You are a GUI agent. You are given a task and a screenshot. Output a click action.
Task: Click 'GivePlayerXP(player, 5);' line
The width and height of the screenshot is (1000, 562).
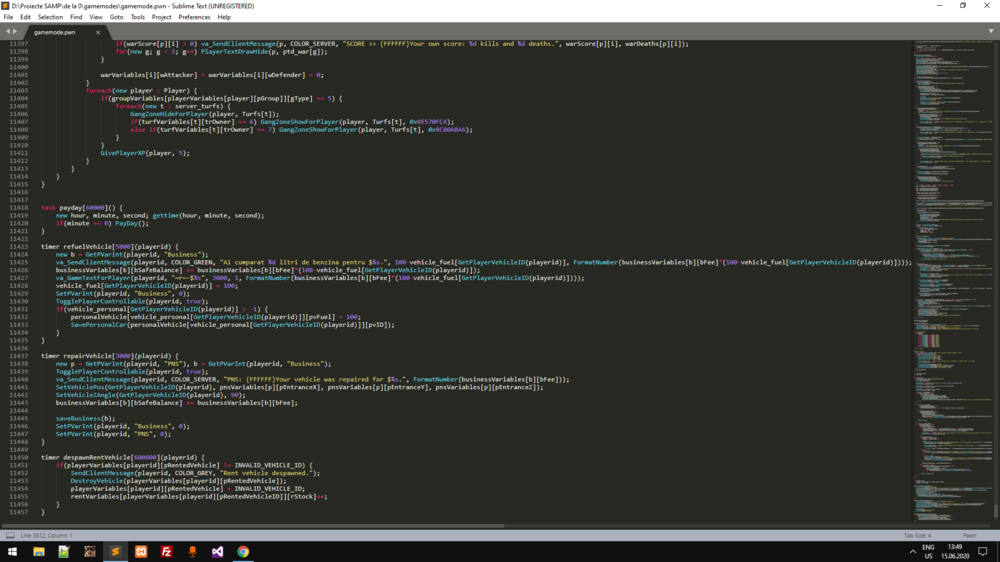(x=145, y=153)
